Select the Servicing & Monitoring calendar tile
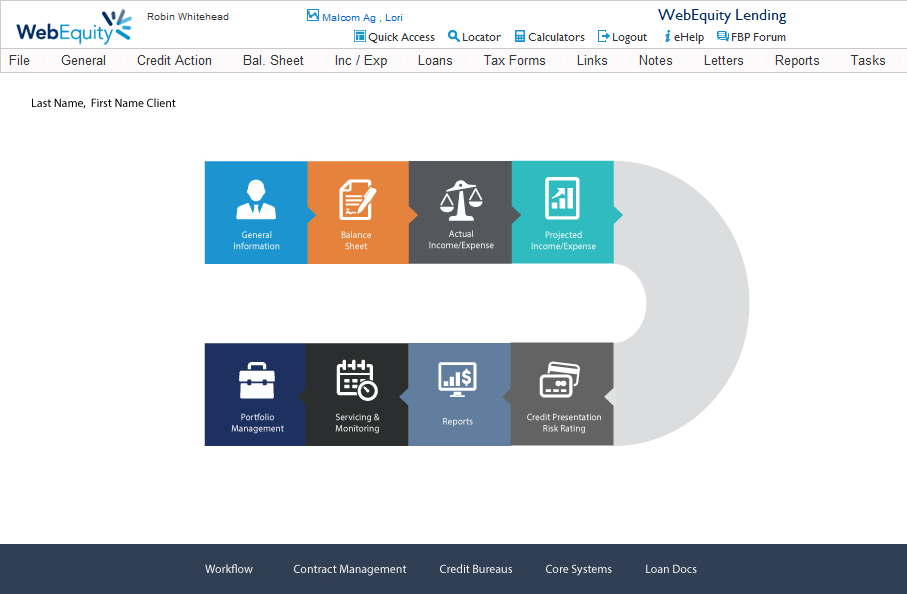 [357, 394]
